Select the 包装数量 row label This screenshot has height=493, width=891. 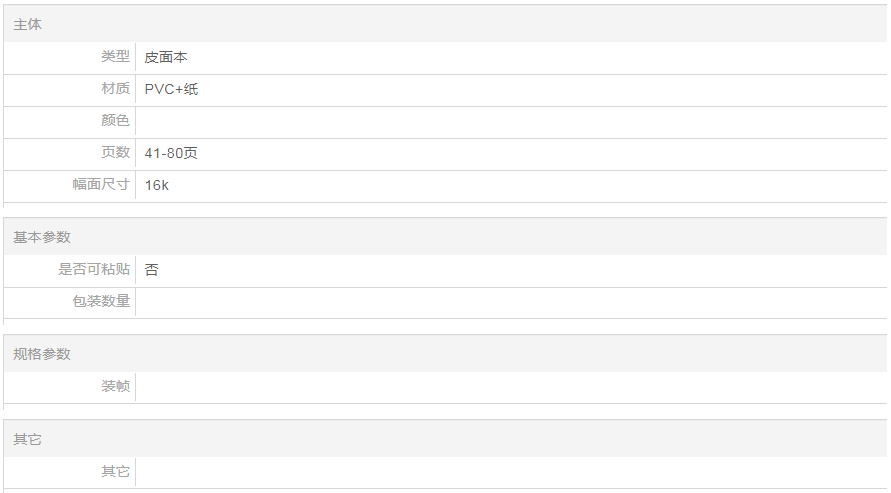click(101, 301)
